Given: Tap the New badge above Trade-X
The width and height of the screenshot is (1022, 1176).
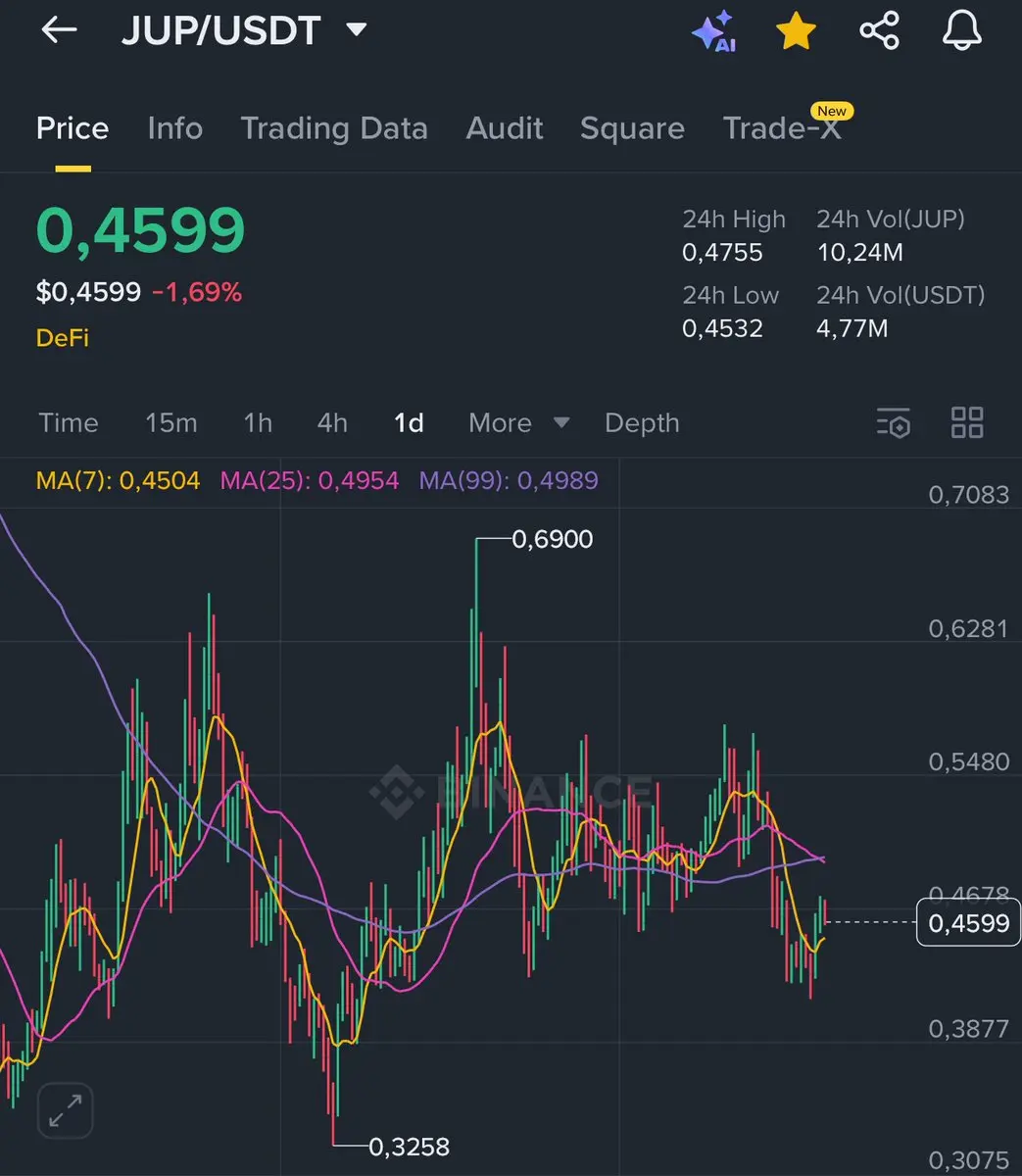Looking at the screenshot, I should [832, 111].
